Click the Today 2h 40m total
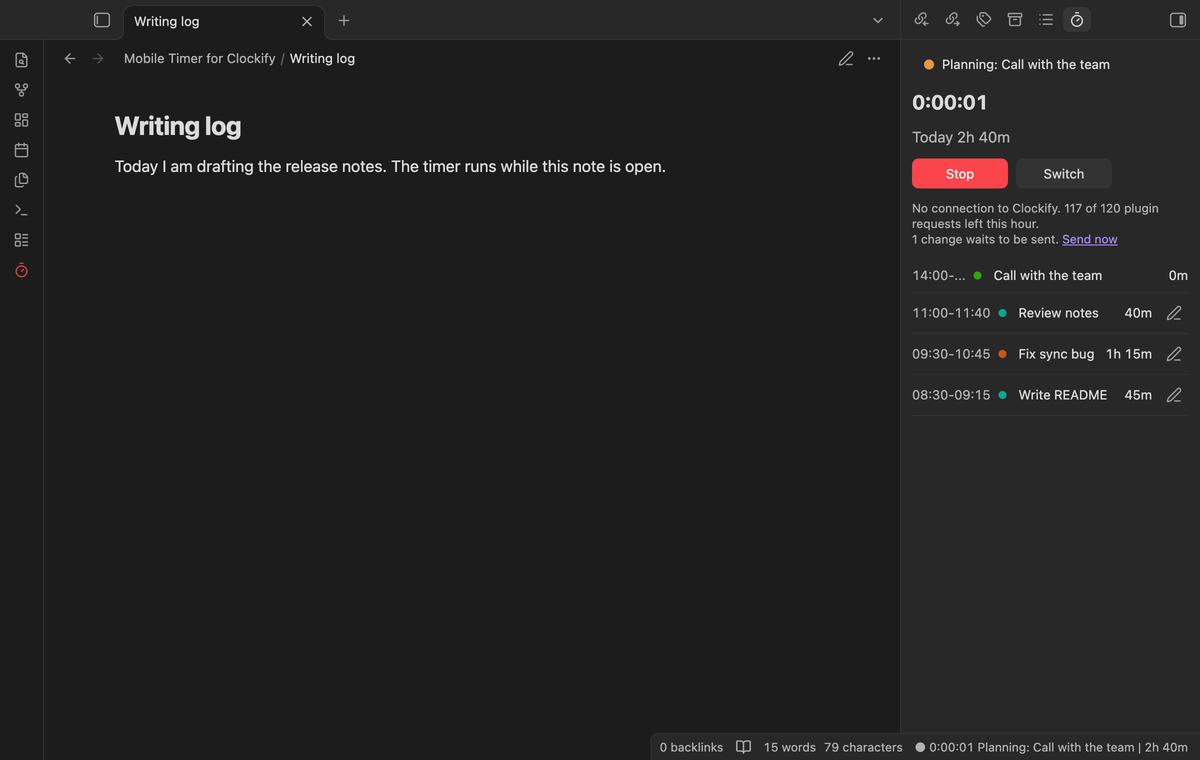This screenshot has height=760, width=1200. click(961, 137)
